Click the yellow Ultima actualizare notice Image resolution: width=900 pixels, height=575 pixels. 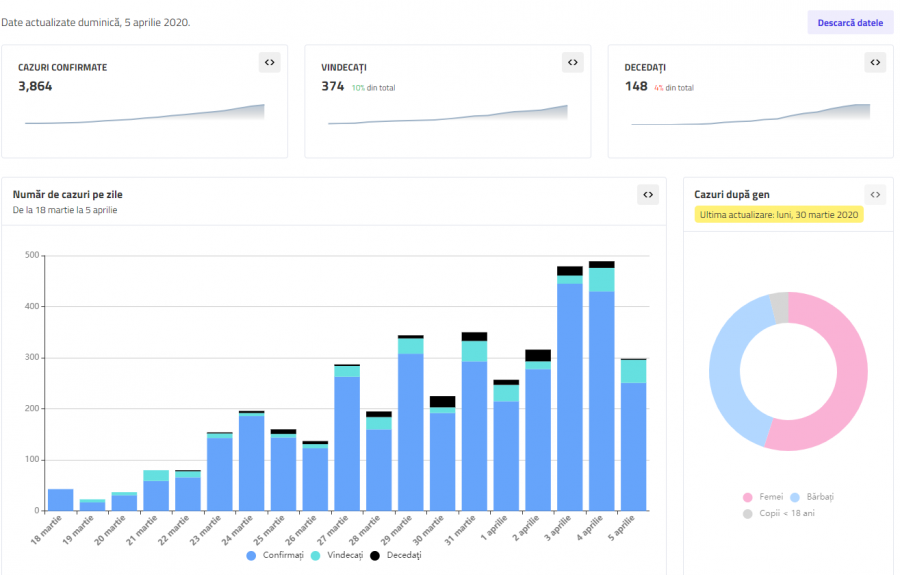coord(778,215)
